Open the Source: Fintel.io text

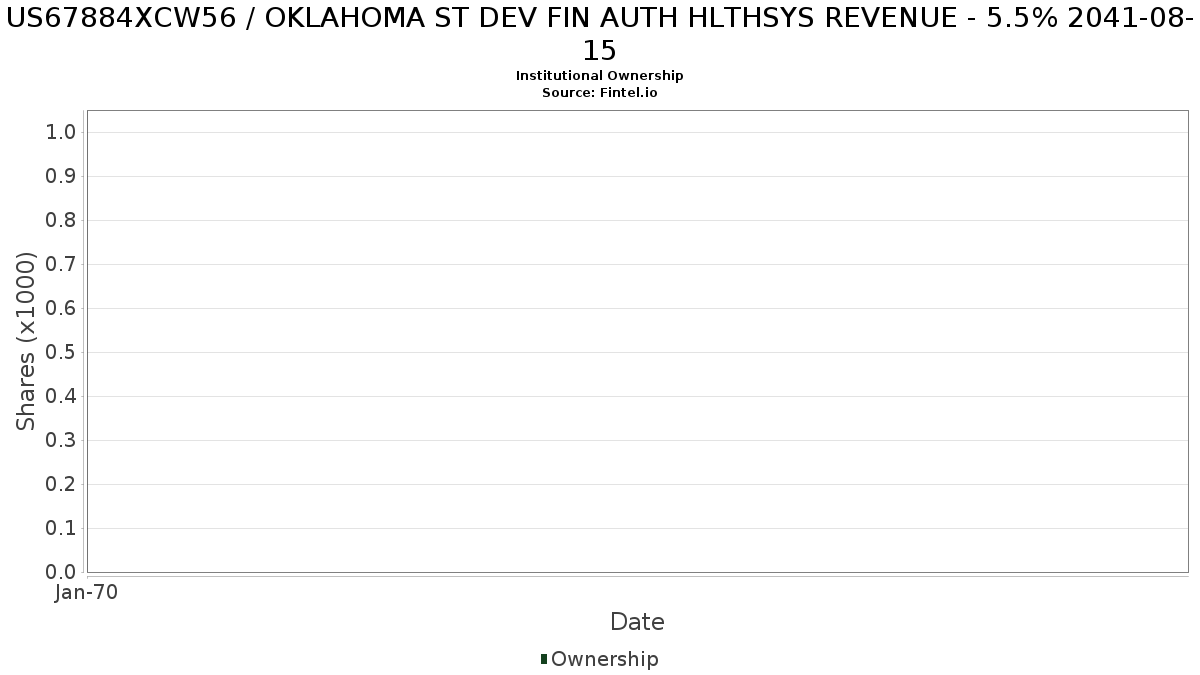(x=599, y=93)
